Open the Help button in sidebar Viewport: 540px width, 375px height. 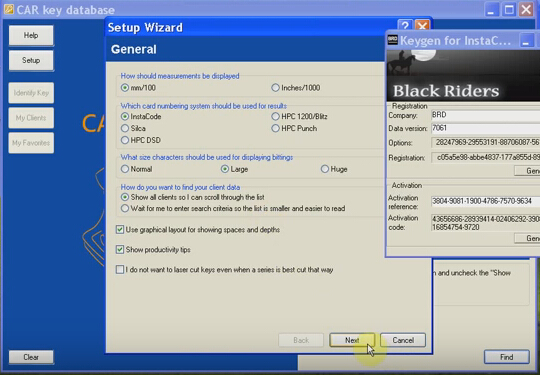click(31, 35)
